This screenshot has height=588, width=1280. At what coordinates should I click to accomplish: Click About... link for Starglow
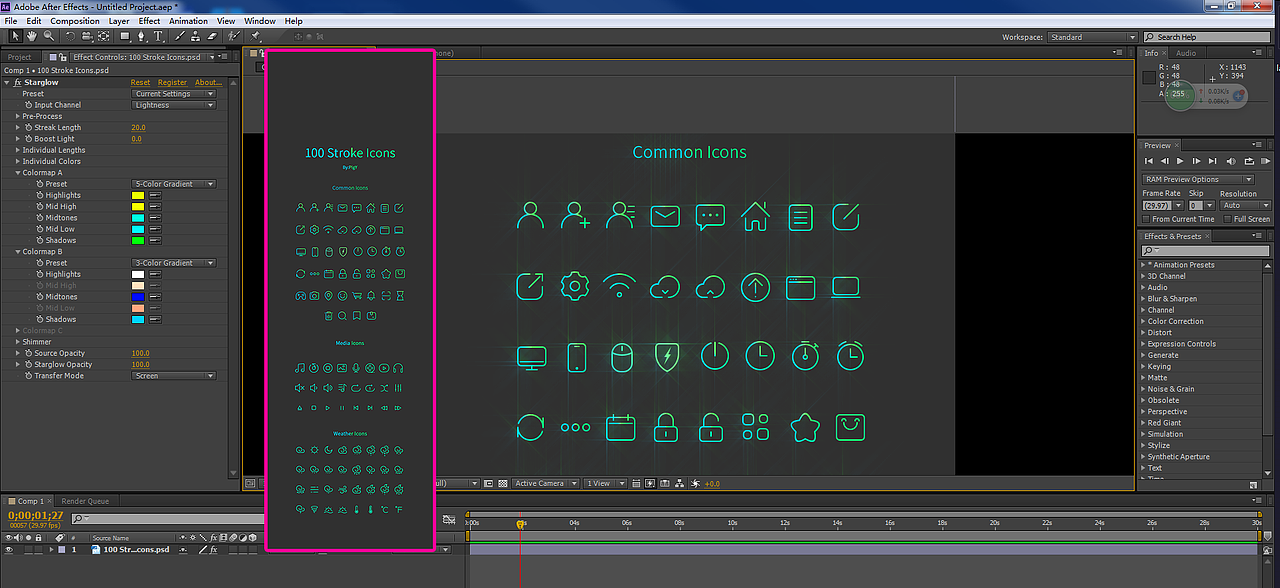click(208, 83)
